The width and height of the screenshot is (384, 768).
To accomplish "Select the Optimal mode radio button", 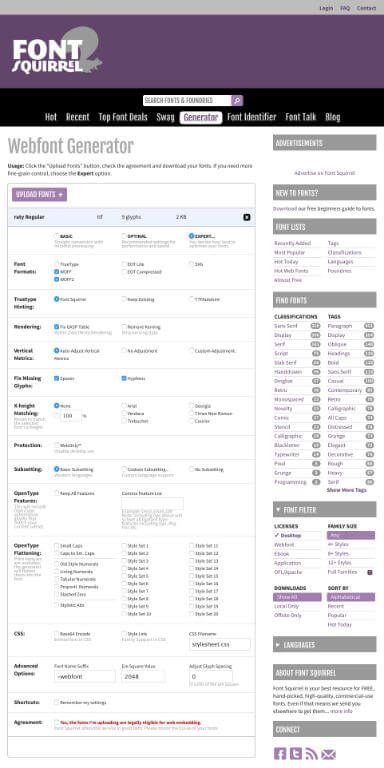I will pyautogui.click(x=124, y=236).
